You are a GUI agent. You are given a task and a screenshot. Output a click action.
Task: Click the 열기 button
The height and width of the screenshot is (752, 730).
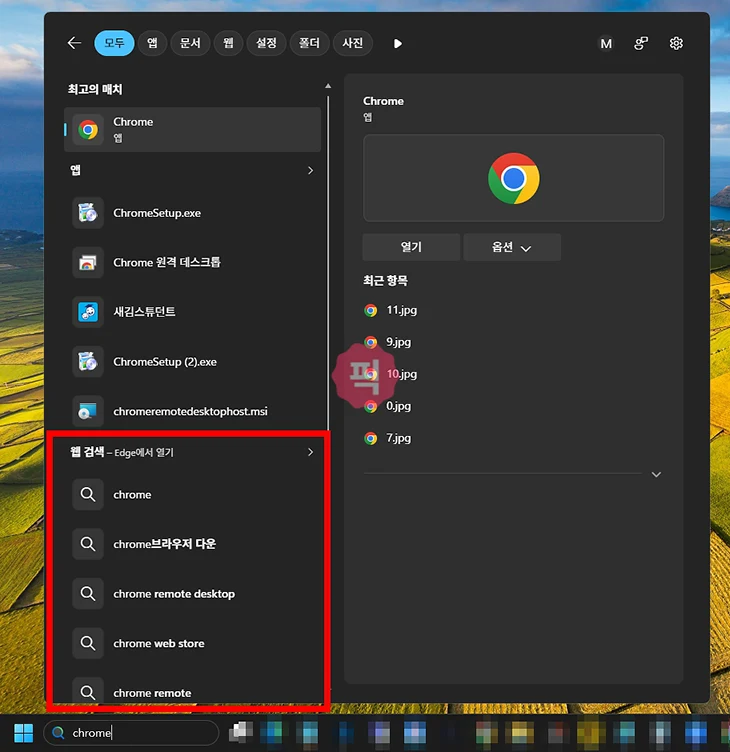[x=411, y=247]
